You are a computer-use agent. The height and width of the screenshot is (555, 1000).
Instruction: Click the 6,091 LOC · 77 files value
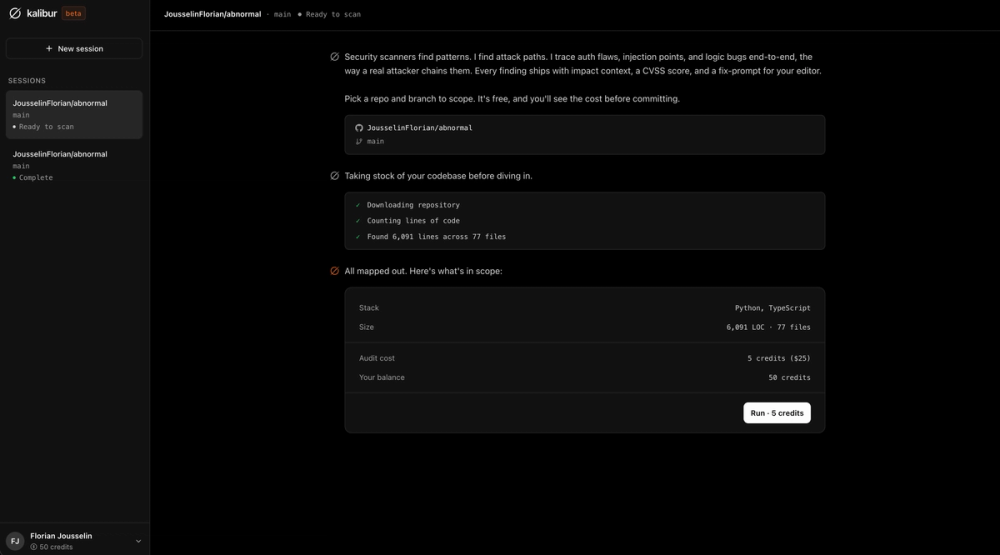(768, 327)
